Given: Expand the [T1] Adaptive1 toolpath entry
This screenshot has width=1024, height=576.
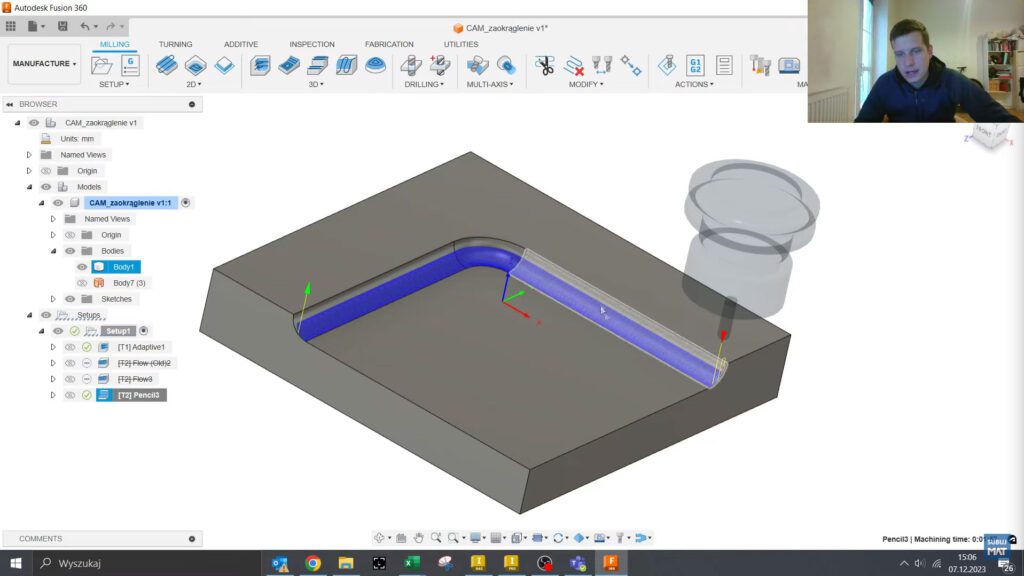Looking at the screenshot, I should 52,347.
